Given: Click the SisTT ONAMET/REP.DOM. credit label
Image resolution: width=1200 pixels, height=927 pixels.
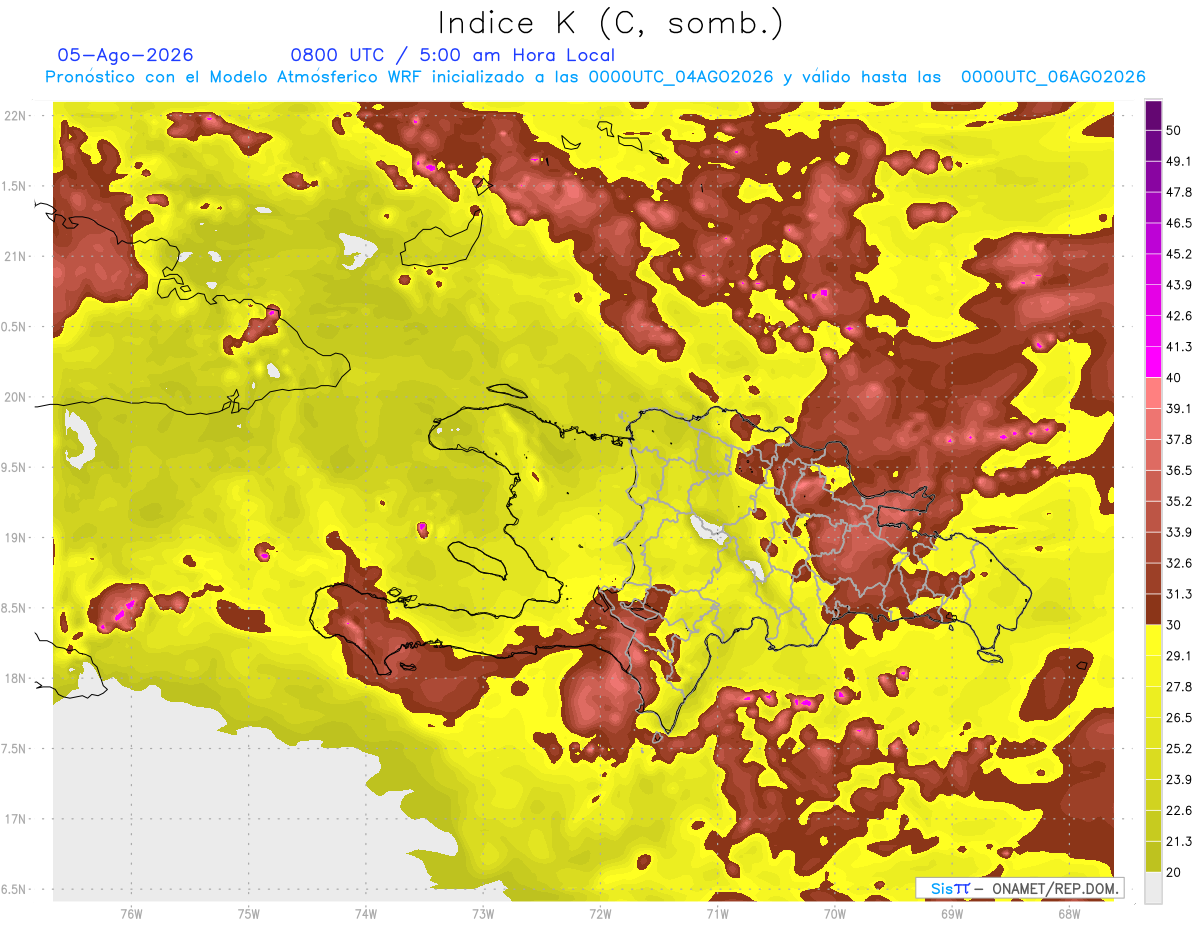Looking at the screenshot, I should point(1019,888).
